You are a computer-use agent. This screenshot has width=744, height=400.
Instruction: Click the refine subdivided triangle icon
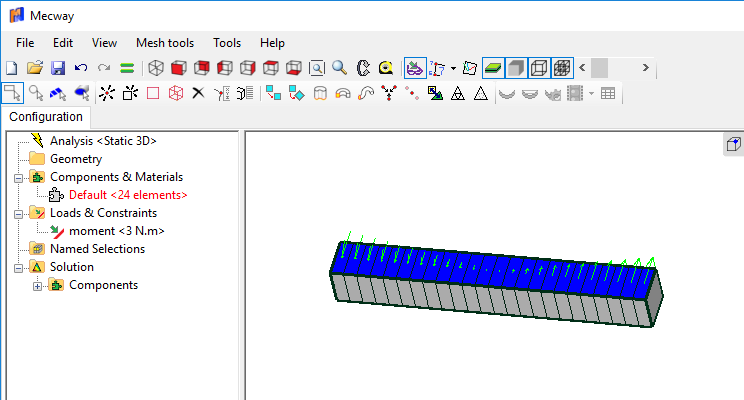point(458,93)
